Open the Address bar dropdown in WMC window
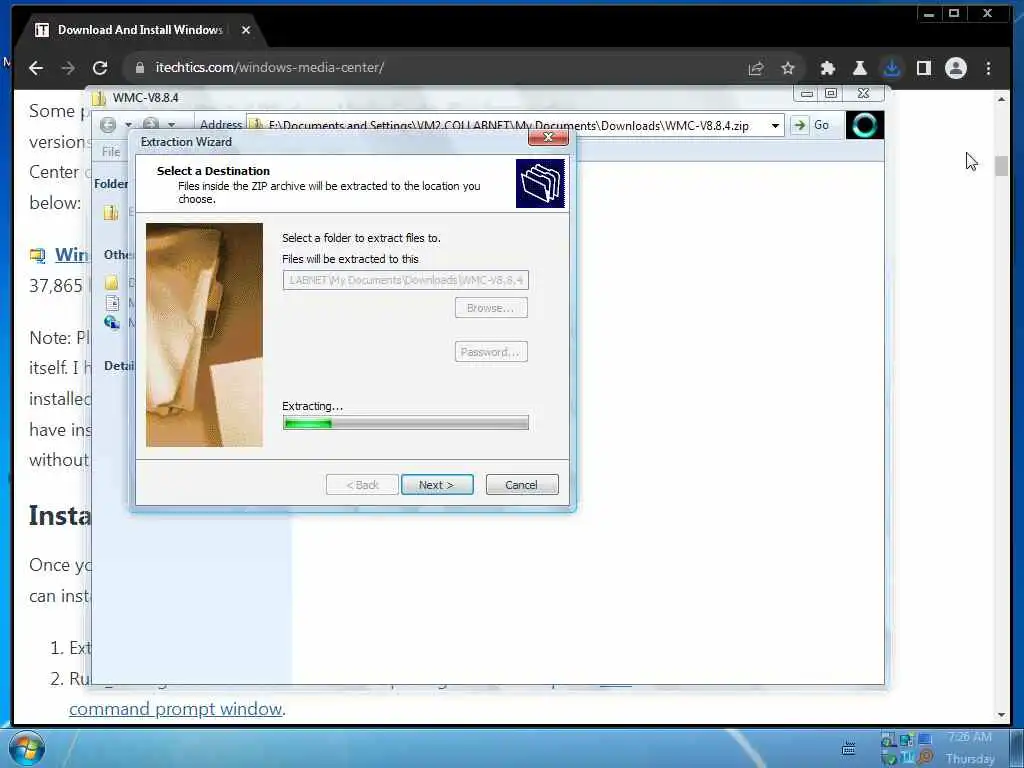Screen dimensions: 1024x768 pyautogui.click(x=775, y=125)
